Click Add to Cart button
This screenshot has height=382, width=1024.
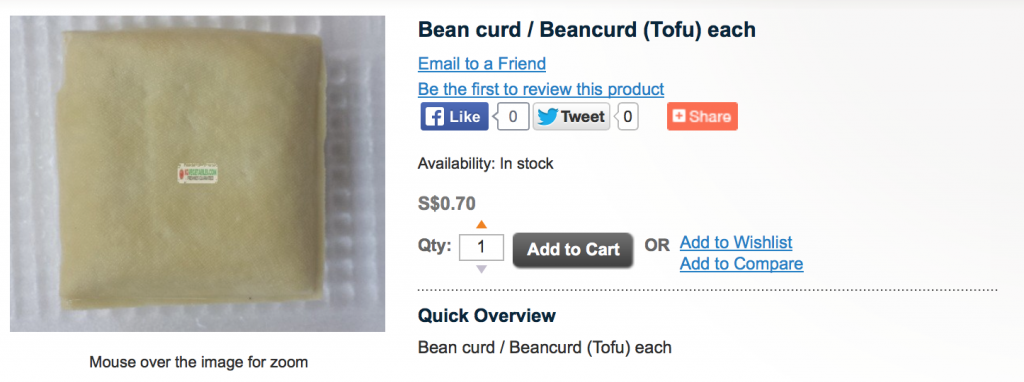tap(573, 249)
